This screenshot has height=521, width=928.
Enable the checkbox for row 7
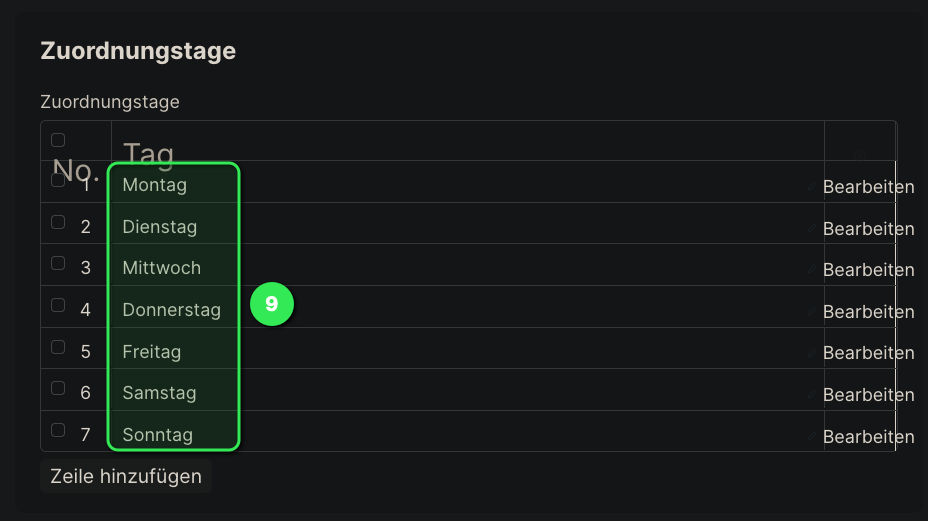click(x=58, y=430)
